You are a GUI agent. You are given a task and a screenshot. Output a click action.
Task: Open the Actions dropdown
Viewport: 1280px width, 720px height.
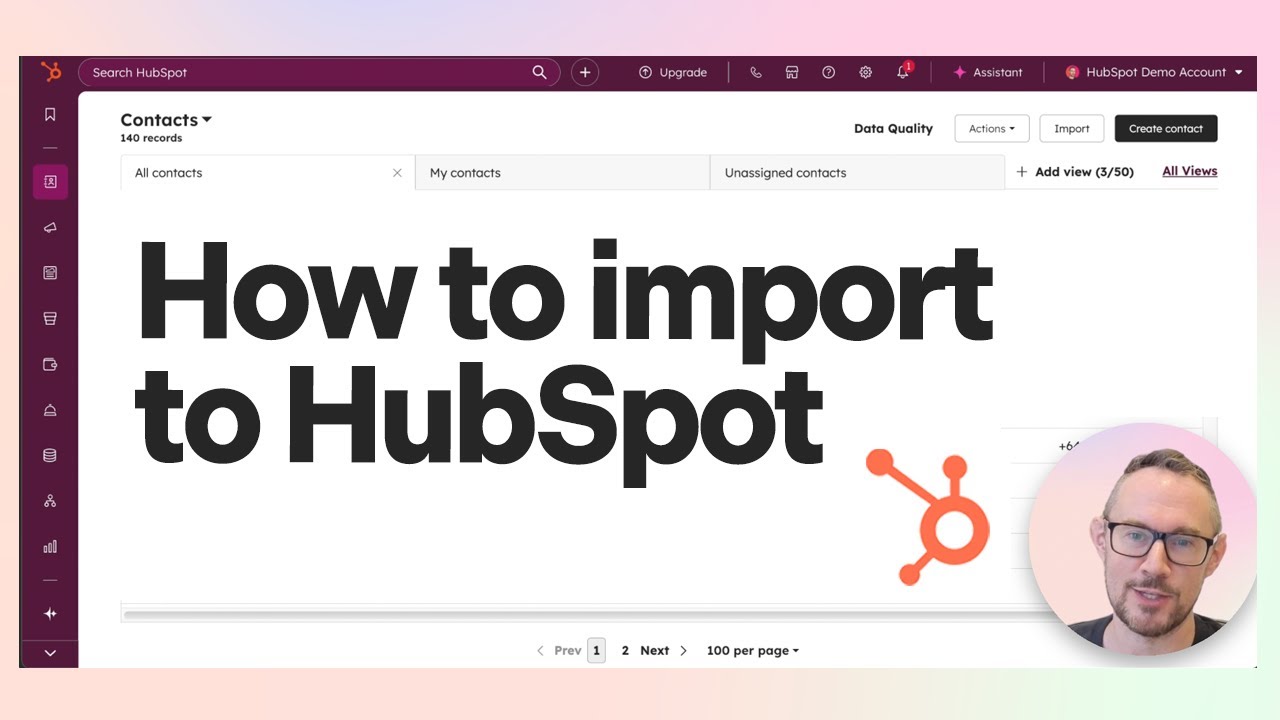click(x=992, y=128)
